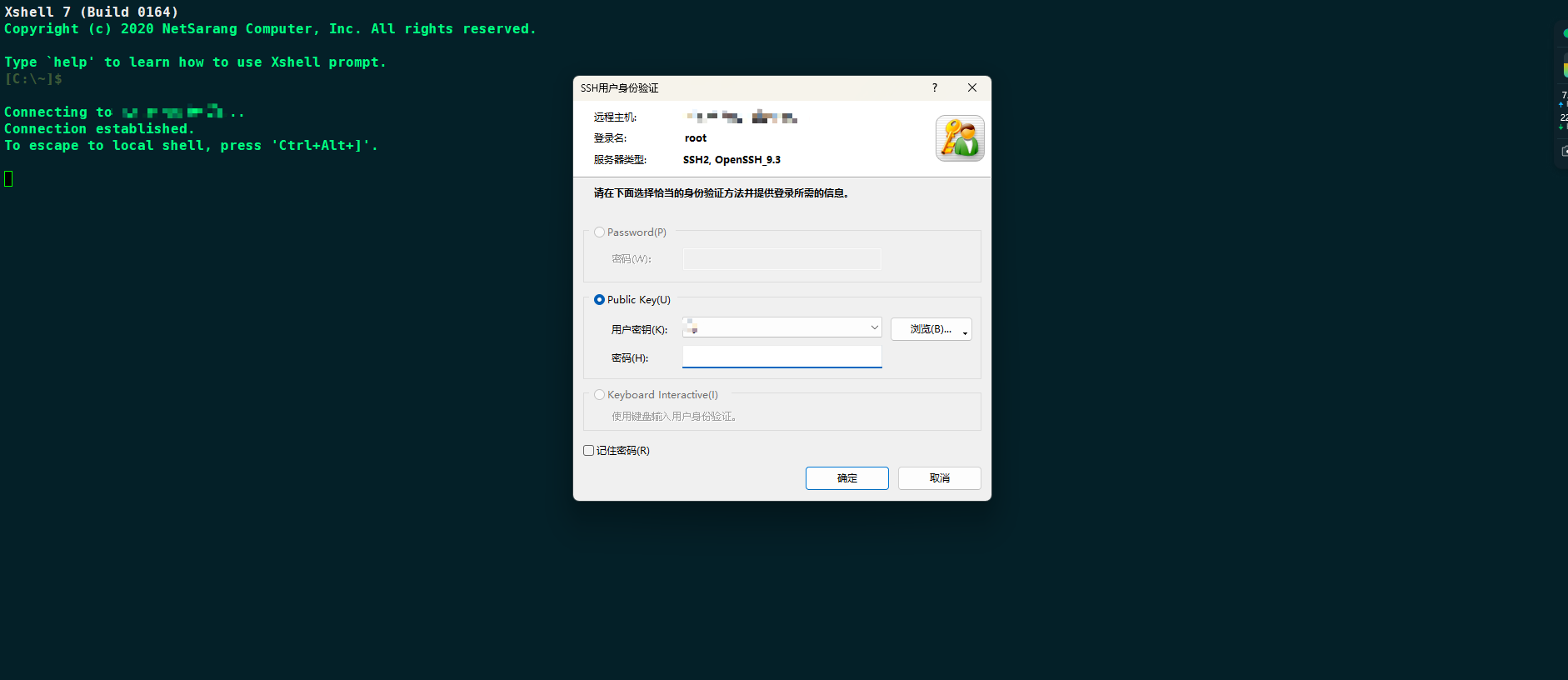Screen dimensions: 1568x680
Task: Click the blue upload speed arrow
Action: coord(1561,105)
